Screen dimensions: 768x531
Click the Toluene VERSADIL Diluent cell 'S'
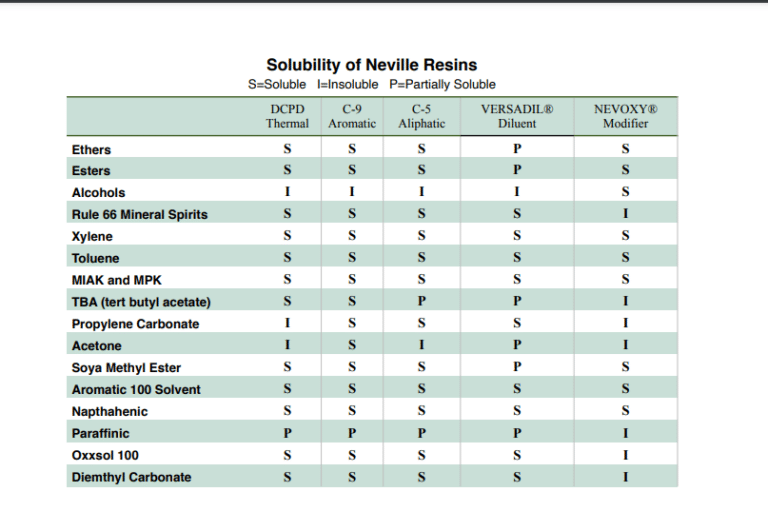pos(517,257)
